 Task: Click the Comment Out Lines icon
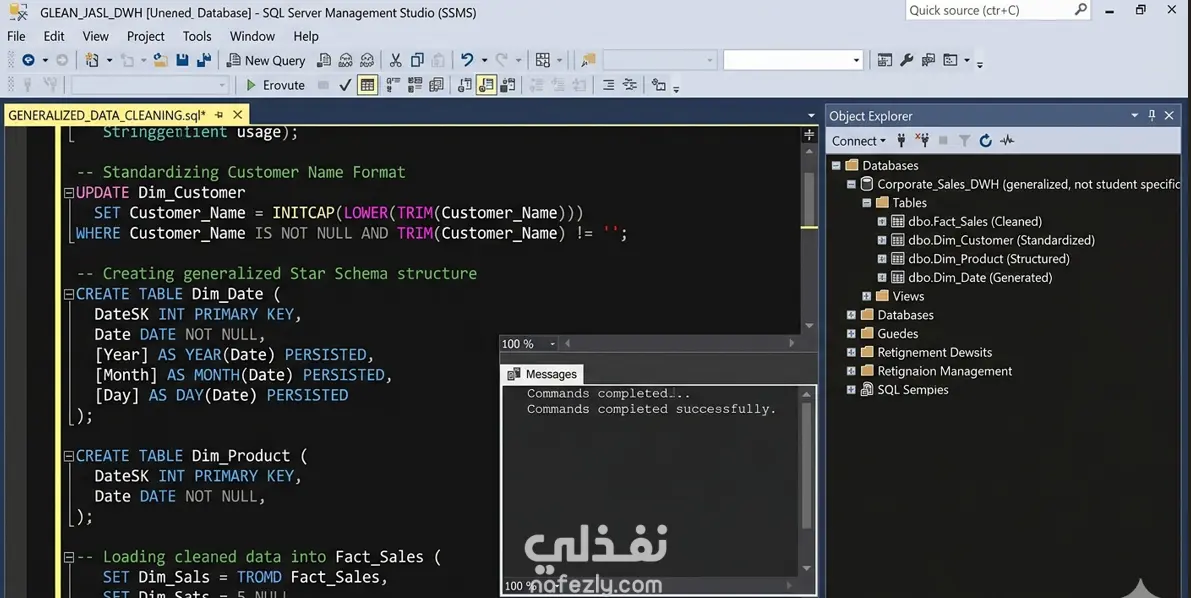pos(630,85)
